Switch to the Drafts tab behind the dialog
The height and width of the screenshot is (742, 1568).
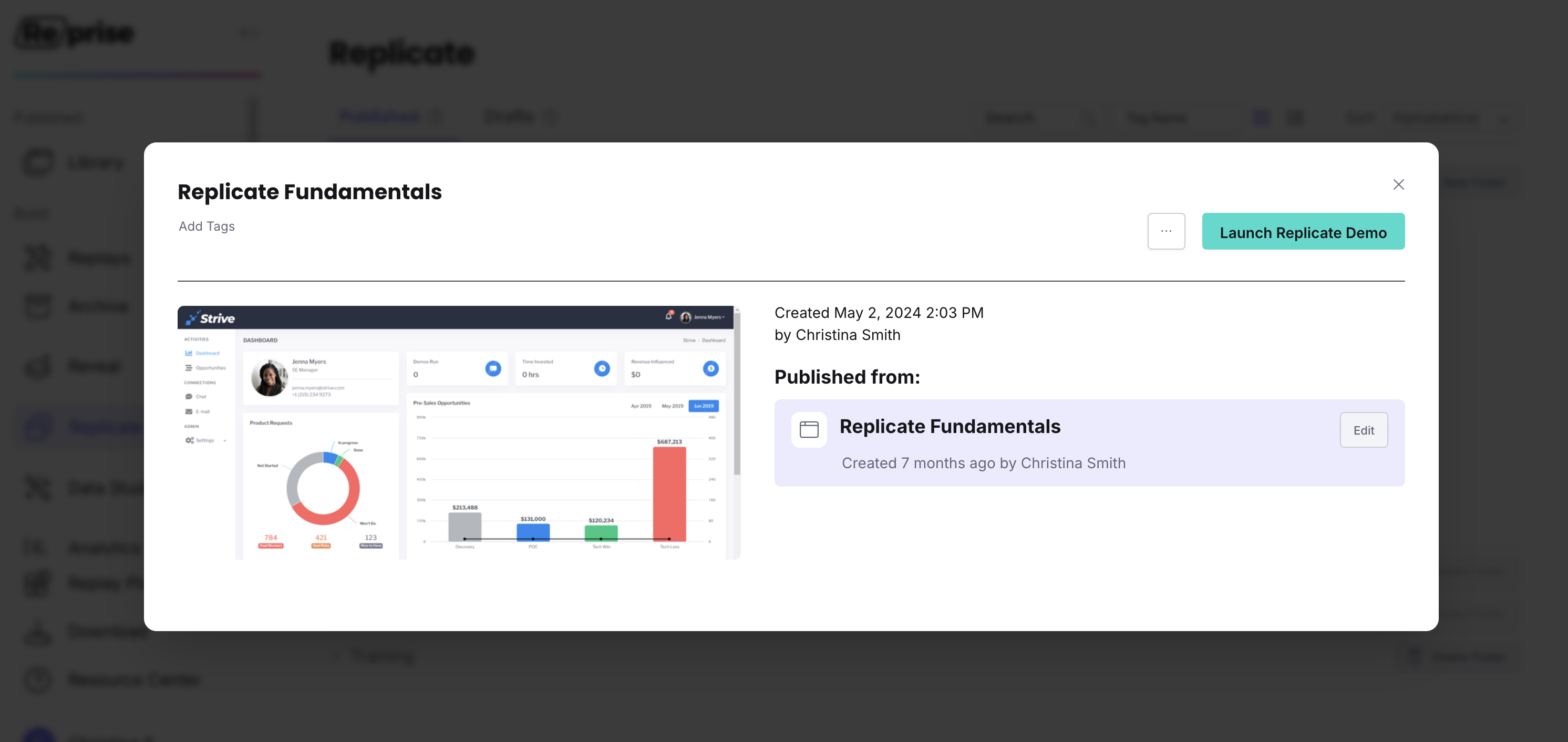520,117
